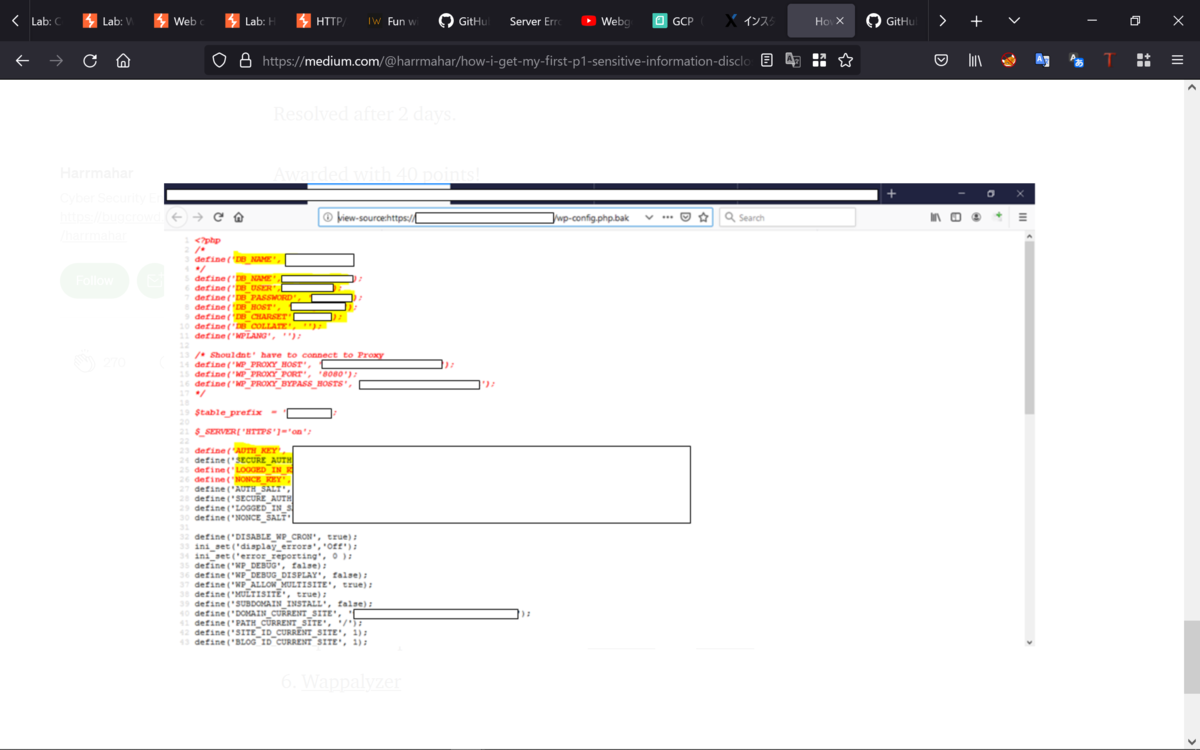Save page to Pocket
1200x750 pixels.
(941, 61)
